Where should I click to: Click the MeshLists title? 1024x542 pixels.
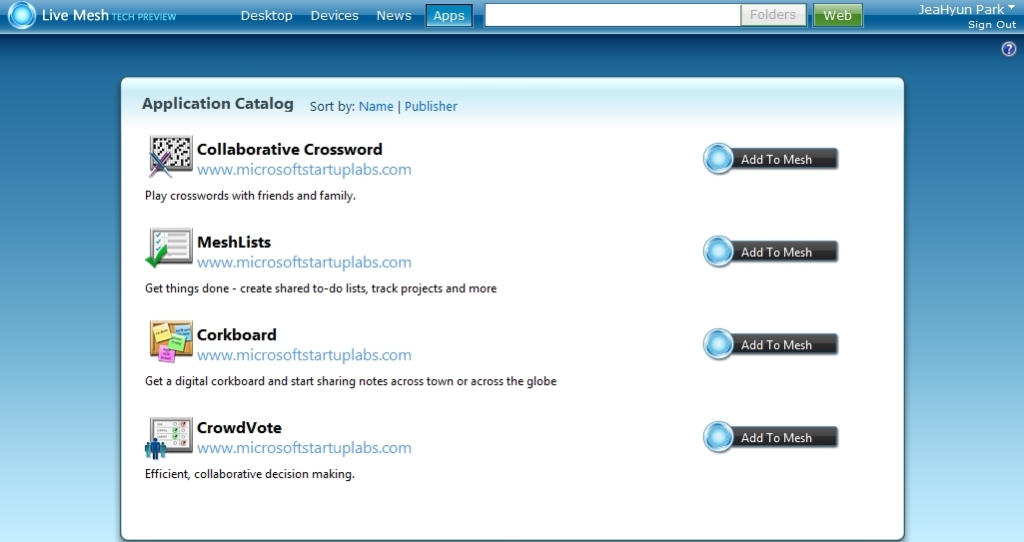pos(234,242)
